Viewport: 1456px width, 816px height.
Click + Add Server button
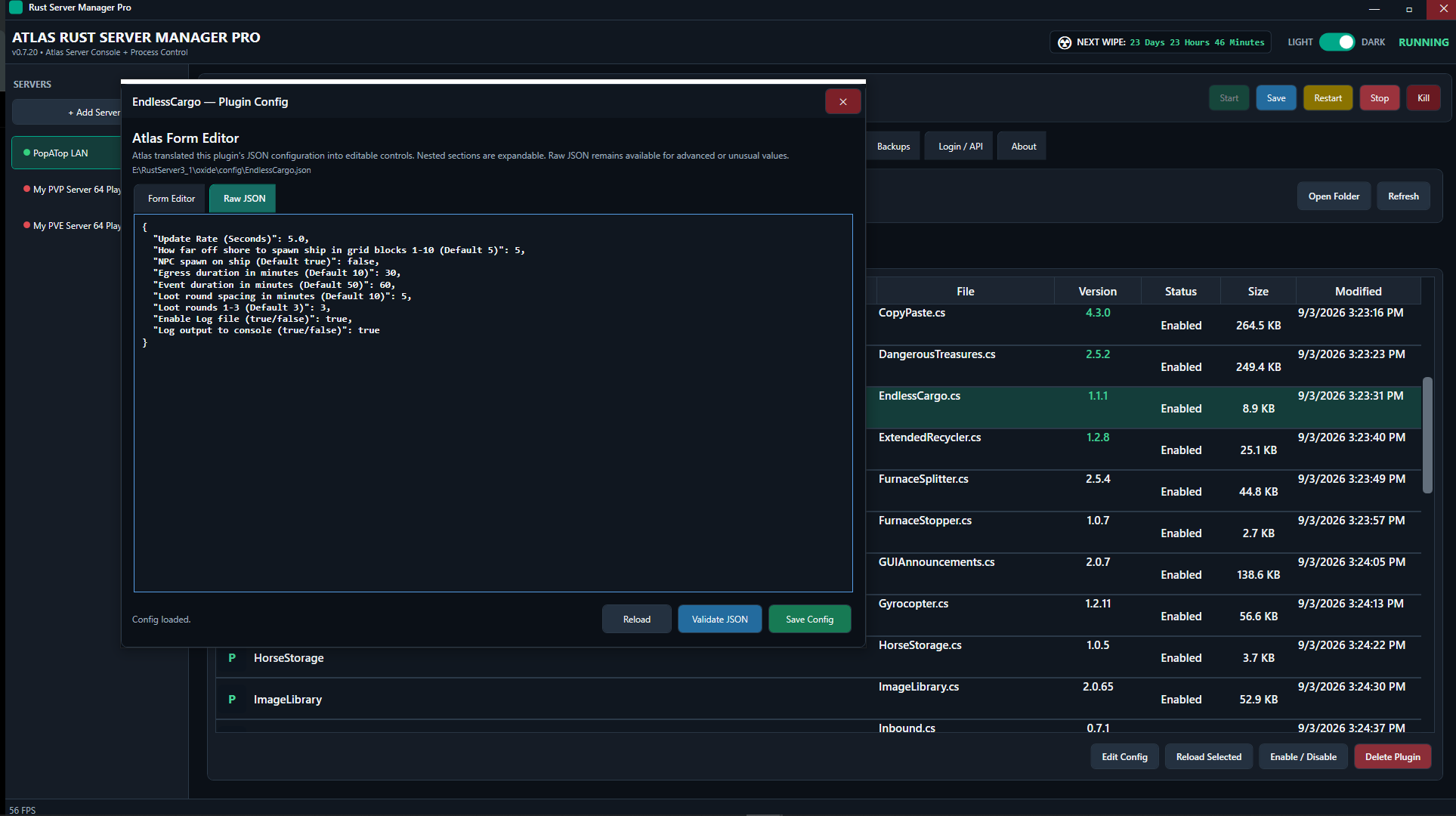(67, 113)
